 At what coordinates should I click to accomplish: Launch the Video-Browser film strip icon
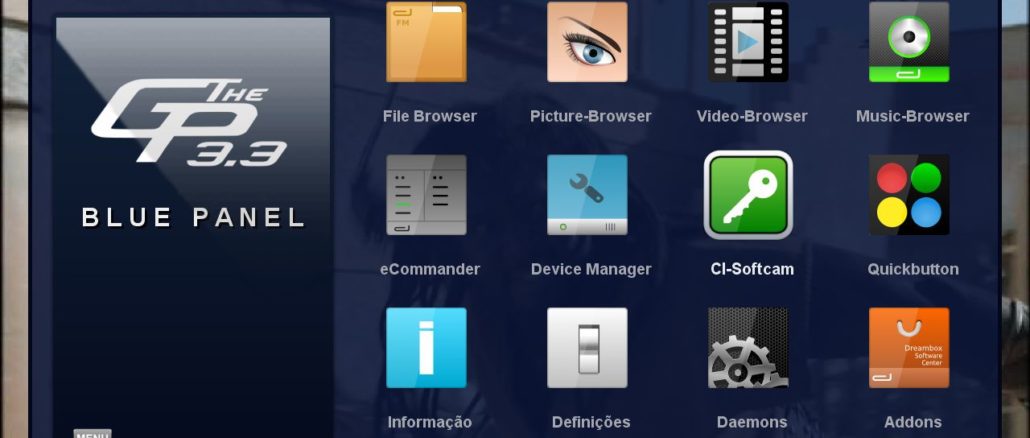click(x=748, y=41)
